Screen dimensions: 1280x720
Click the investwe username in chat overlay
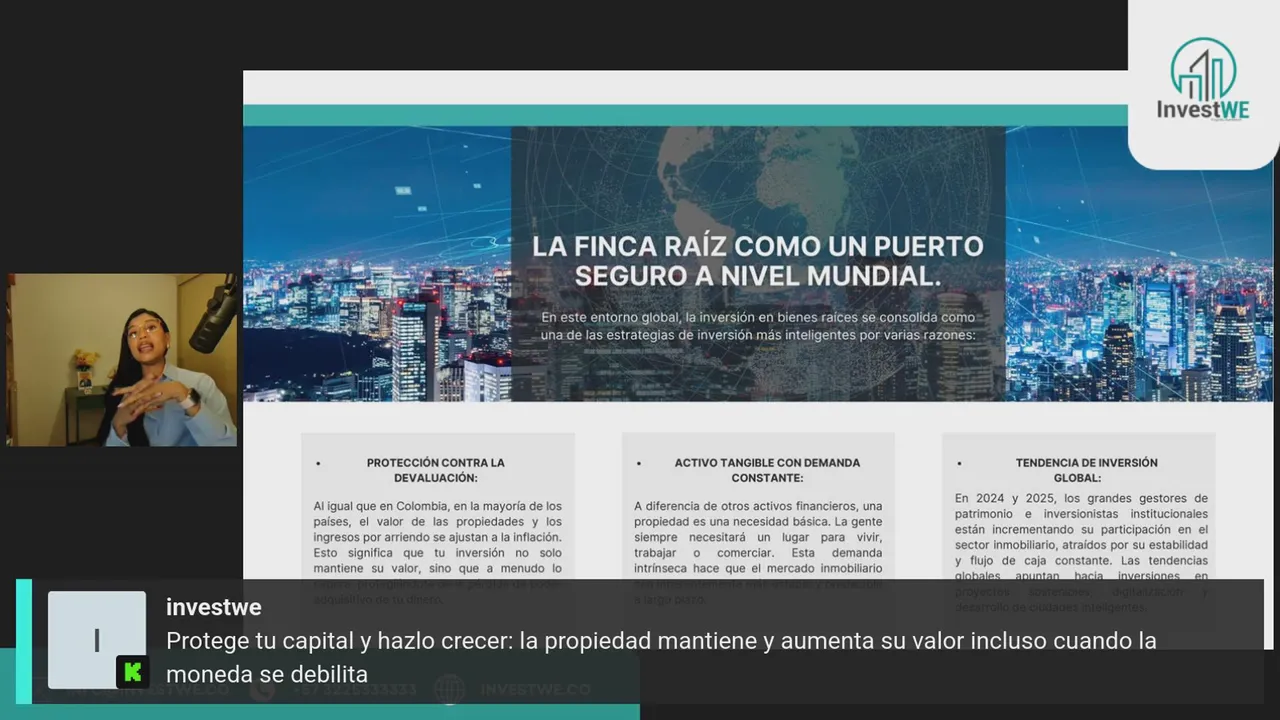coord(214,607)
